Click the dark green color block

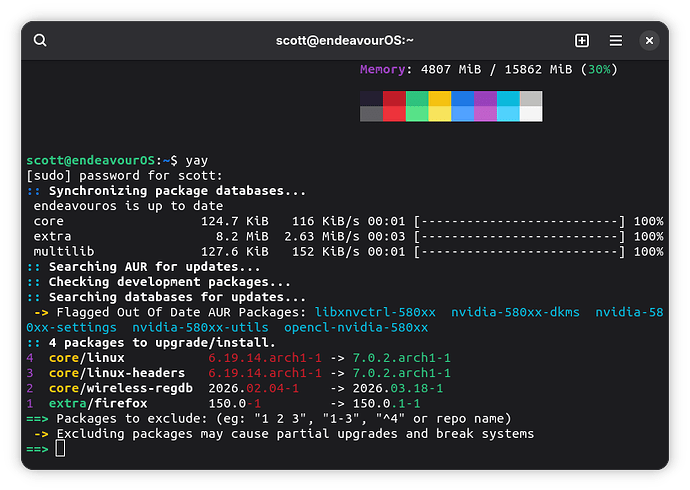[x=417, y=99]
